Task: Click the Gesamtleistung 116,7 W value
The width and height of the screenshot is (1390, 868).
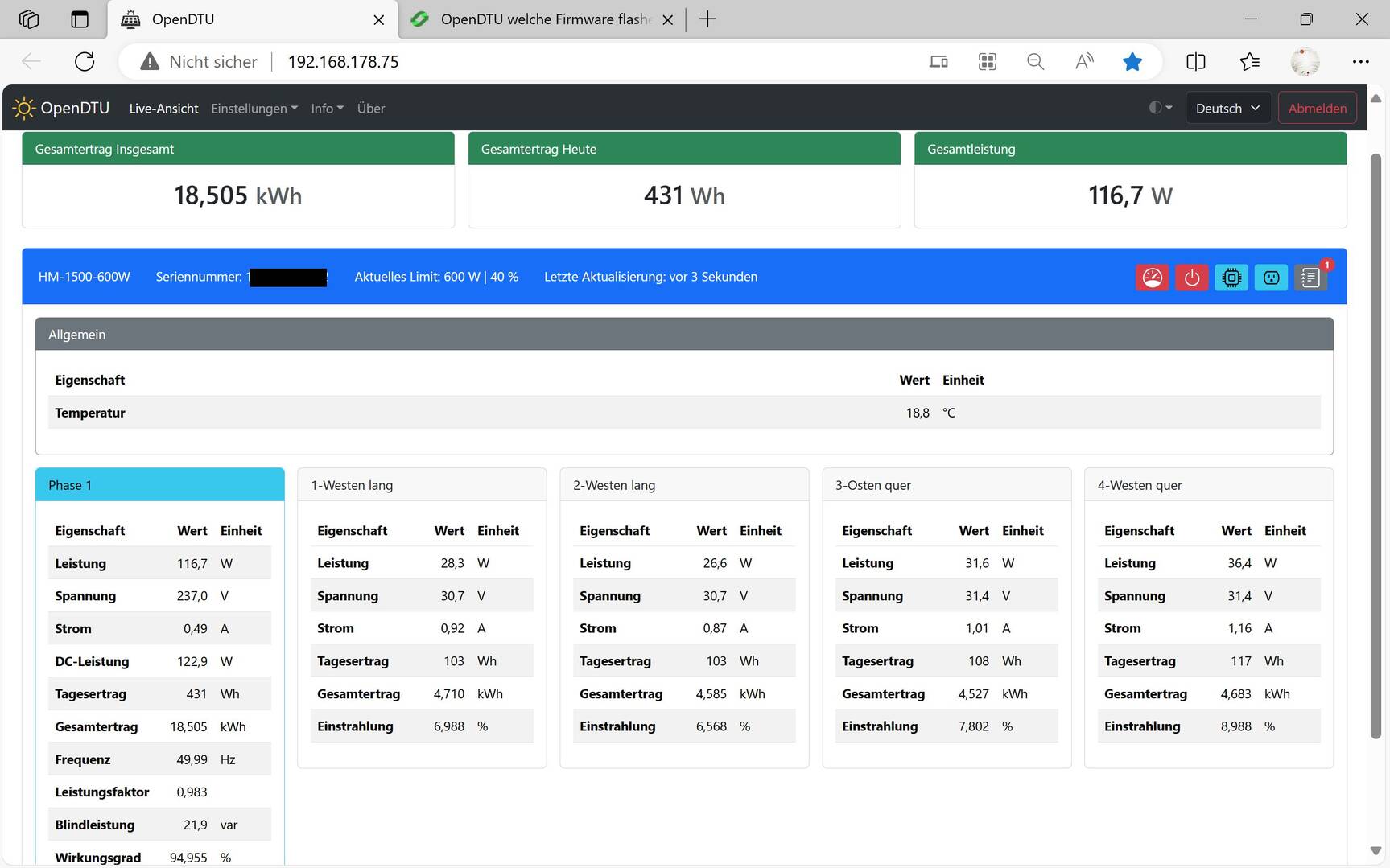Action: click(1130, 195)
